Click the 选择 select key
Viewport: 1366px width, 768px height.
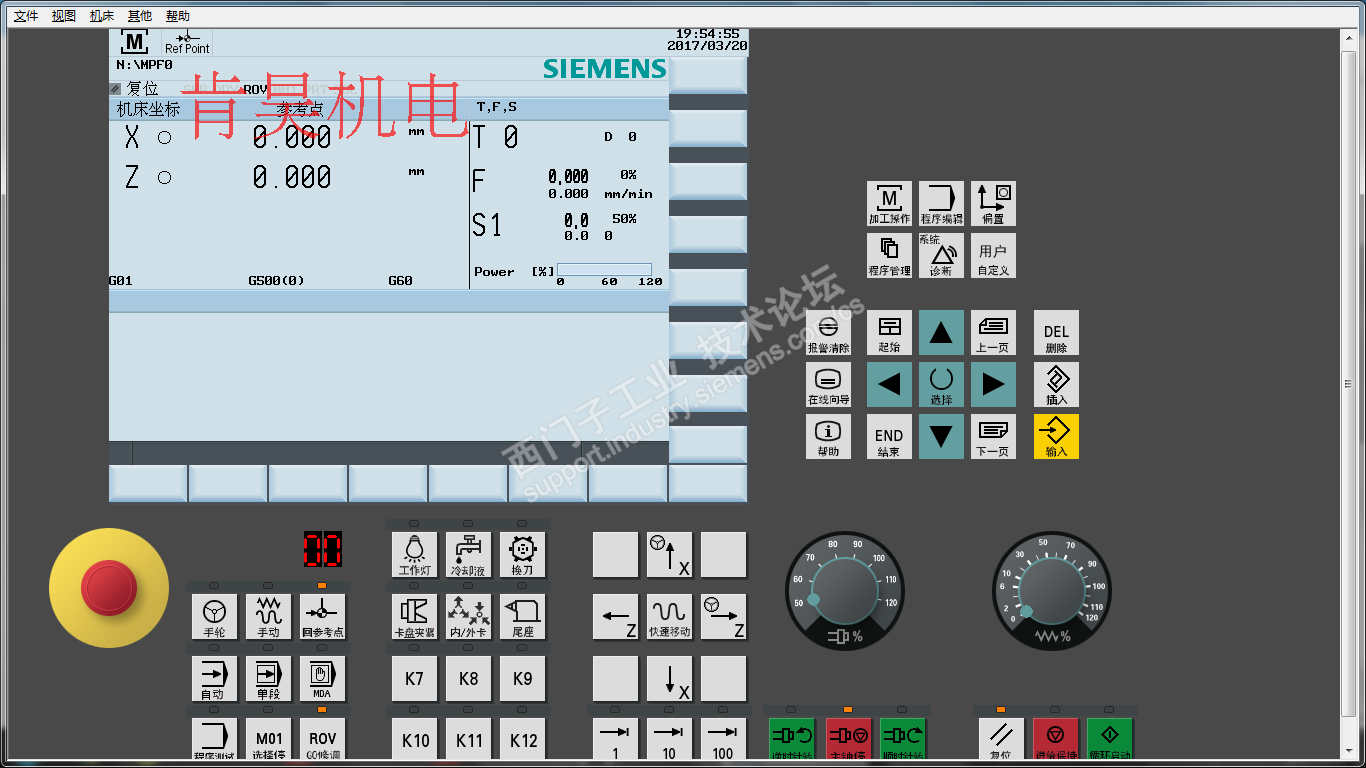(941, 385)
